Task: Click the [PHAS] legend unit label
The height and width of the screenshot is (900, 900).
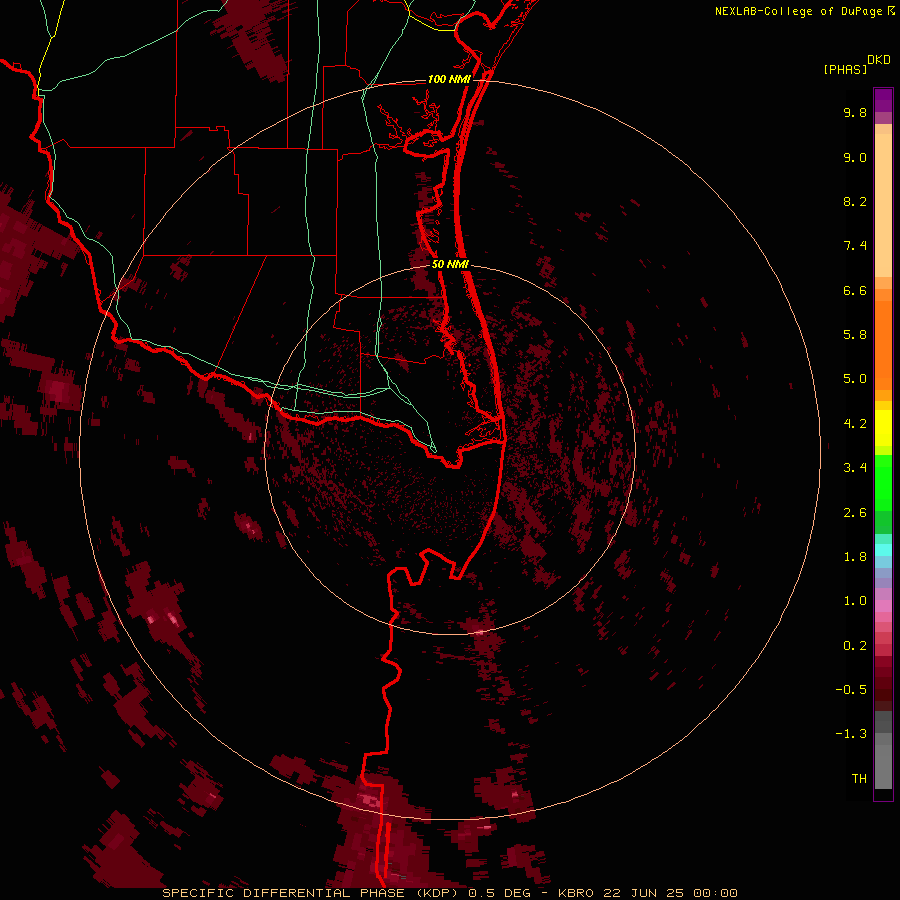Action: point(845,70)
